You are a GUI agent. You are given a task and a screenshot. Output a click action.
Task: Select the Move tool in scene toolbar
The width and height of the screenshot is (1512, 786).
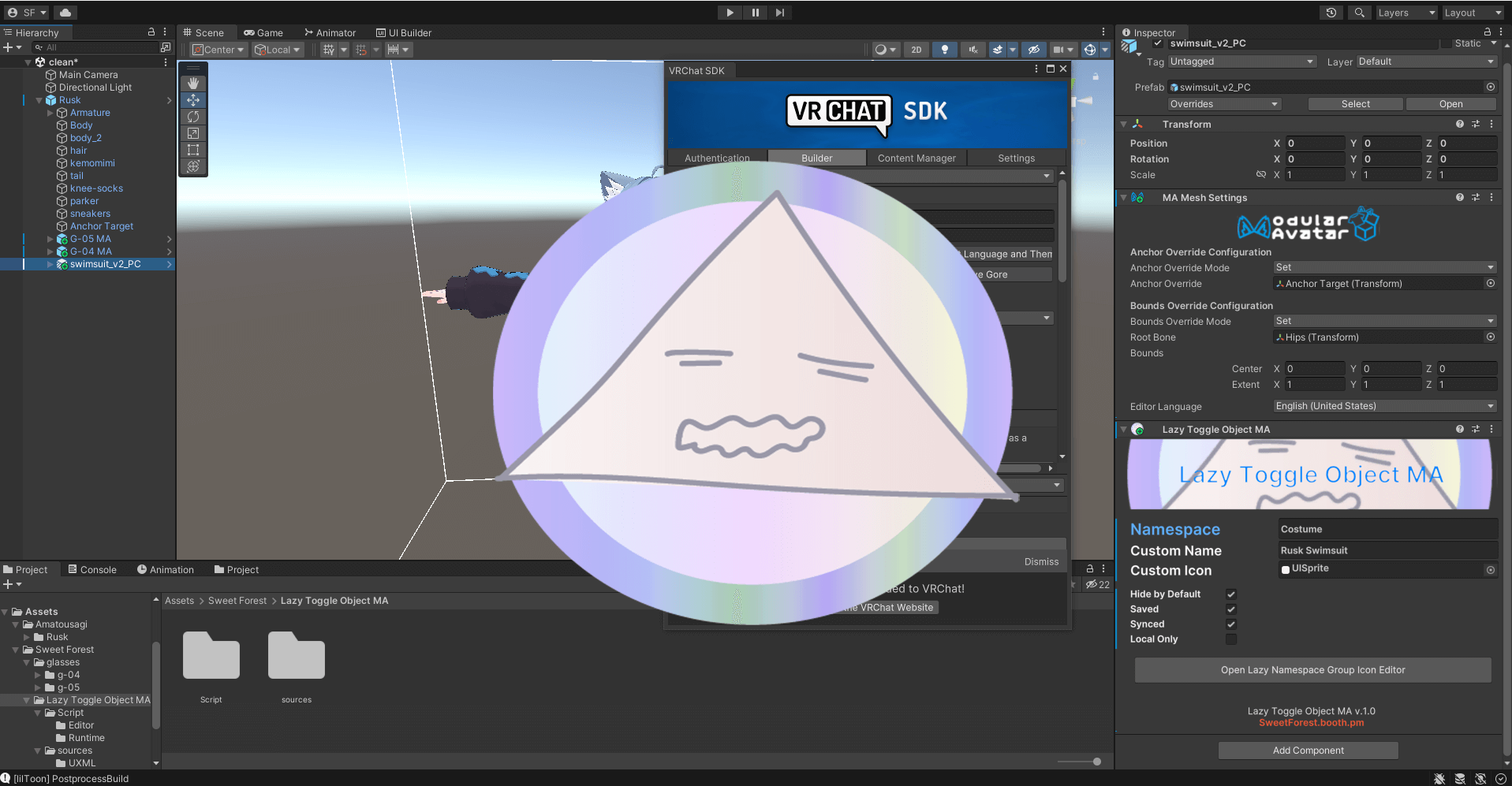tap(193, 100)
